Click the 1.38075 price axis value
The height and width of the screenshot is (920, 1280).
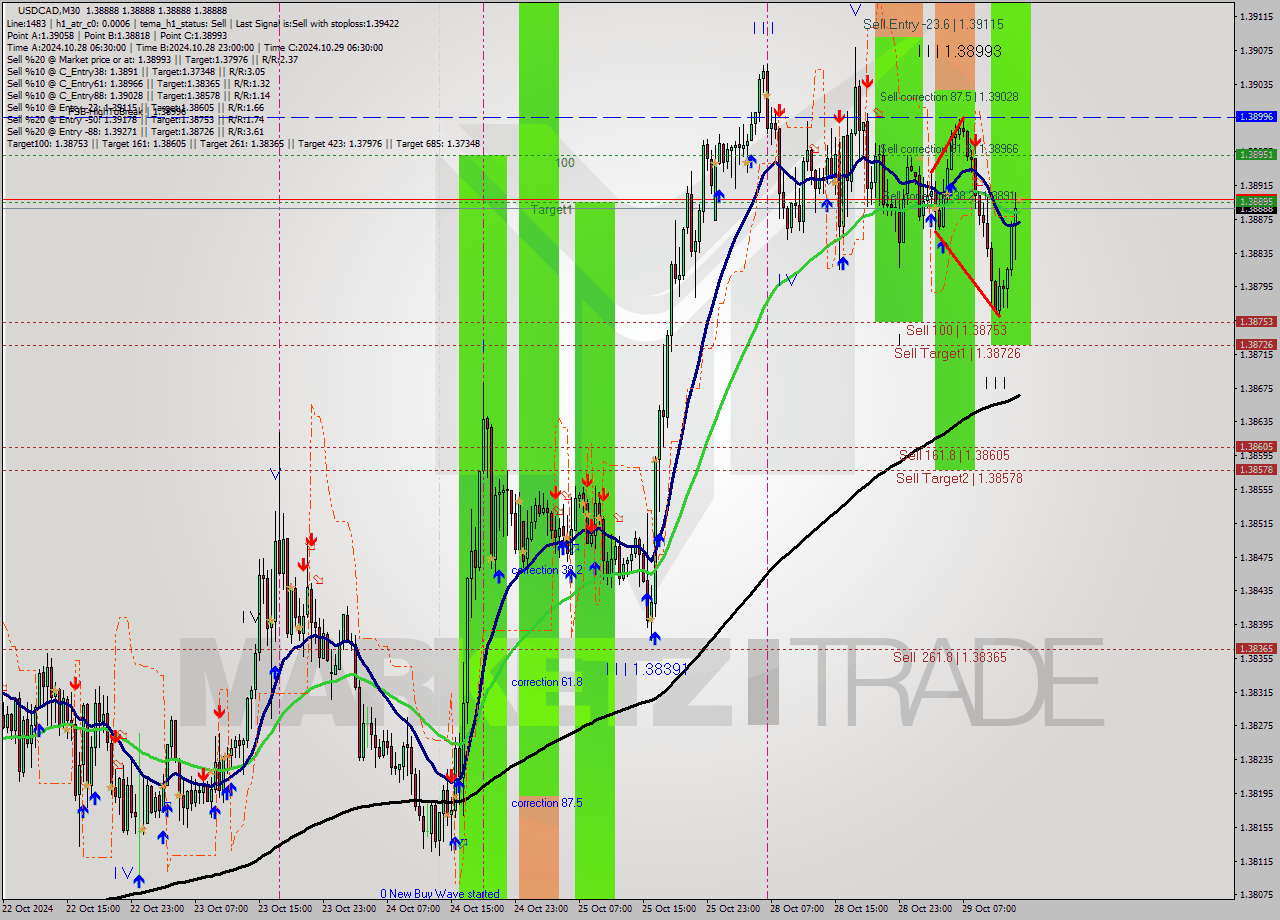click(x=1255, y=895)
